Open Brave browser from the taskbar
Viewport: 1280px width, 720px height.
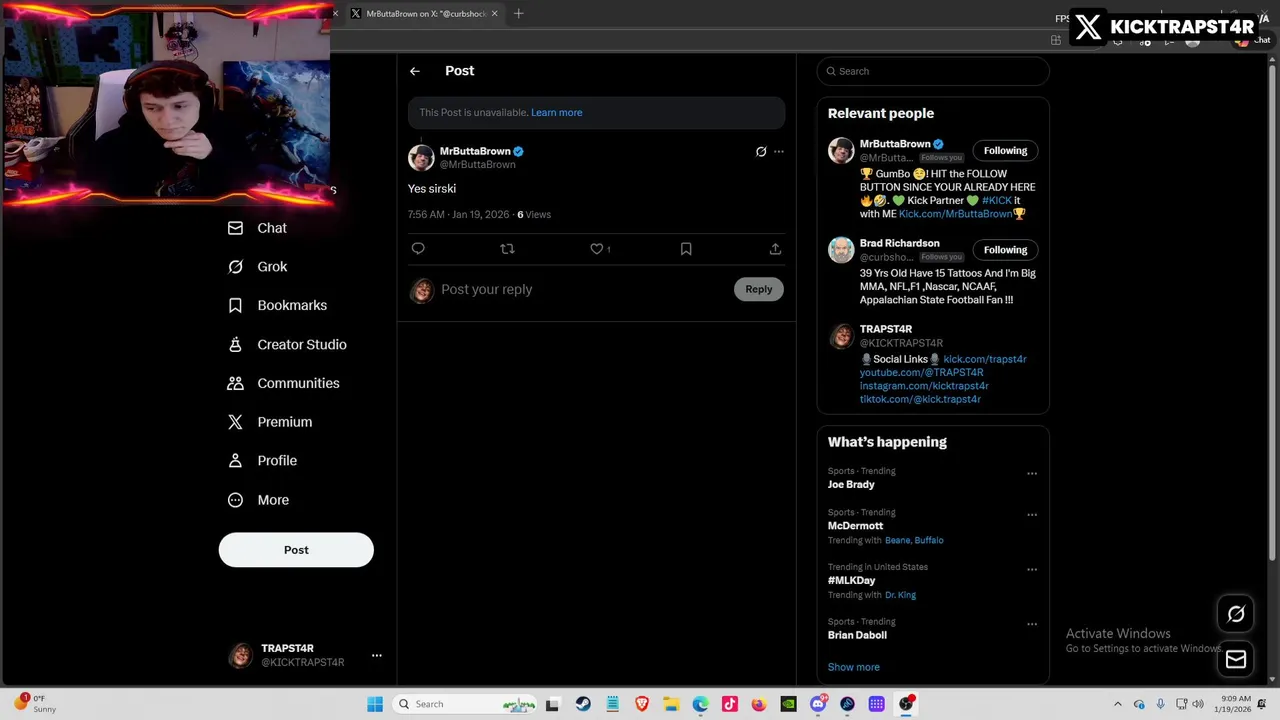click(642, 704)
